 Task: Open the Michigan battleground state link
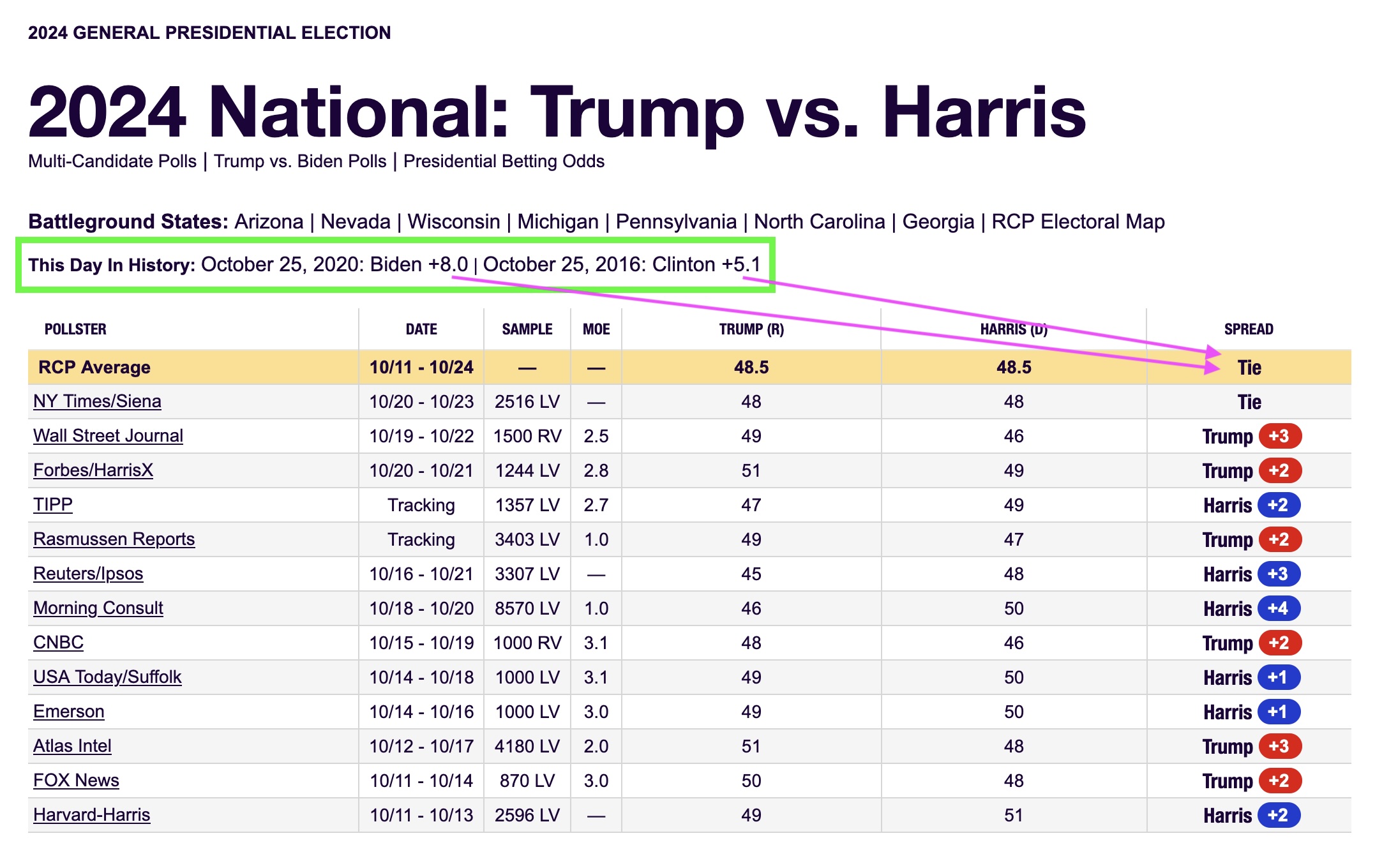click(x=558, y=221)
